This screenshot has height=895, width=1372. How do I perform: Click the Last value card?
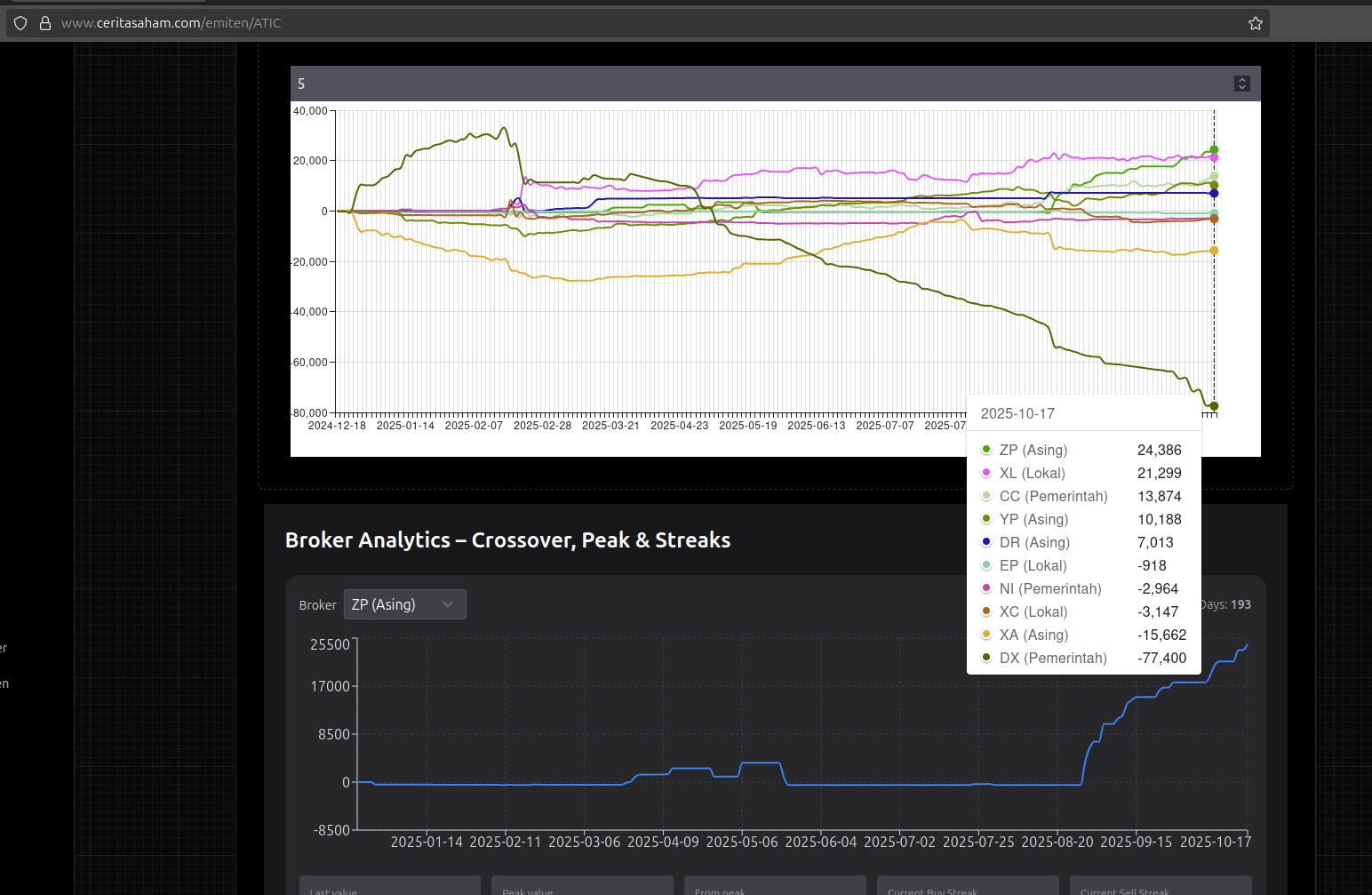390,886
